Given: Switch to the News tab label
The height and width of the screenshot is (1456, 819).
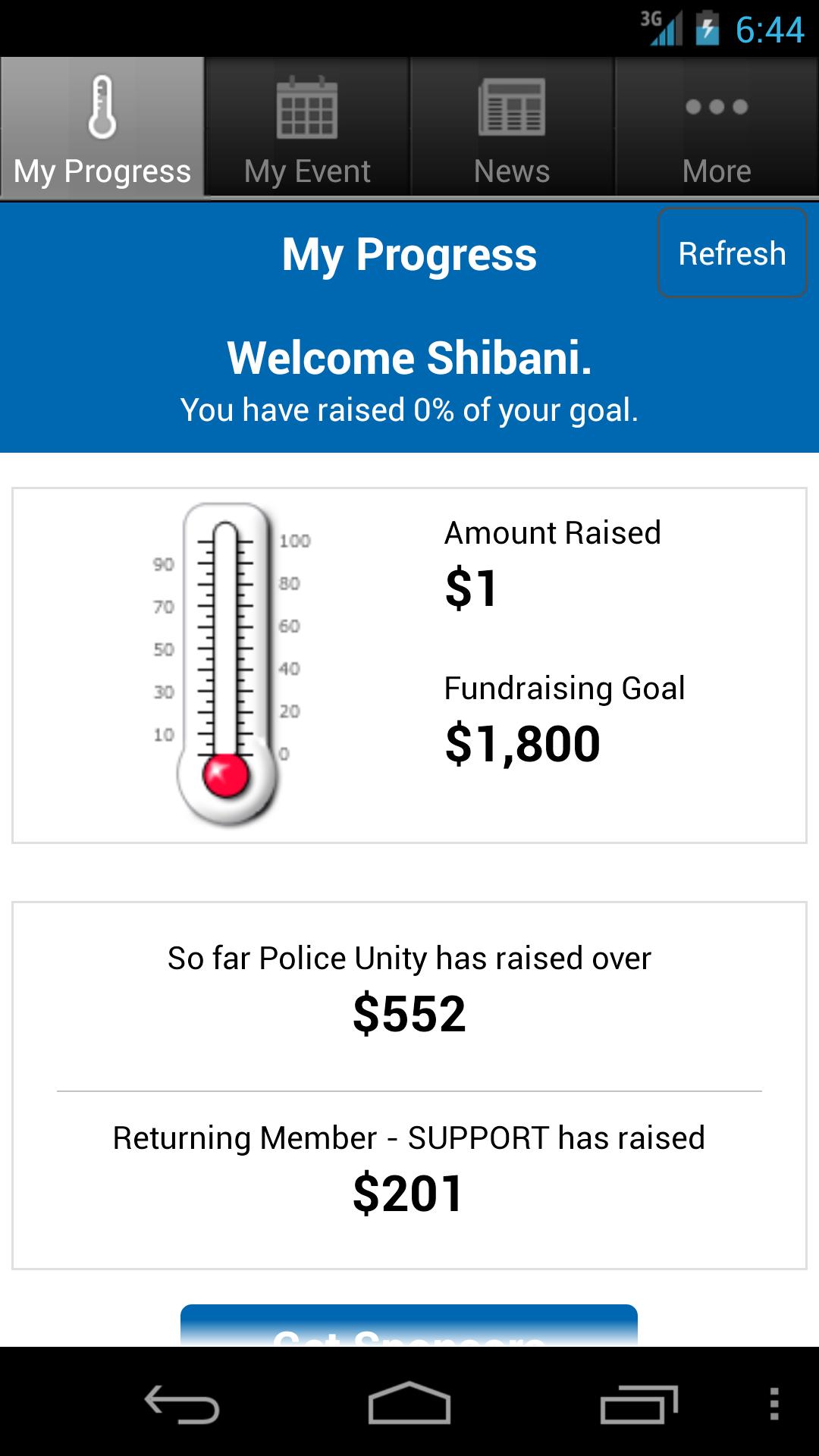Looking at the screenshot, I should pyautogui.click(x=512, y=171).
